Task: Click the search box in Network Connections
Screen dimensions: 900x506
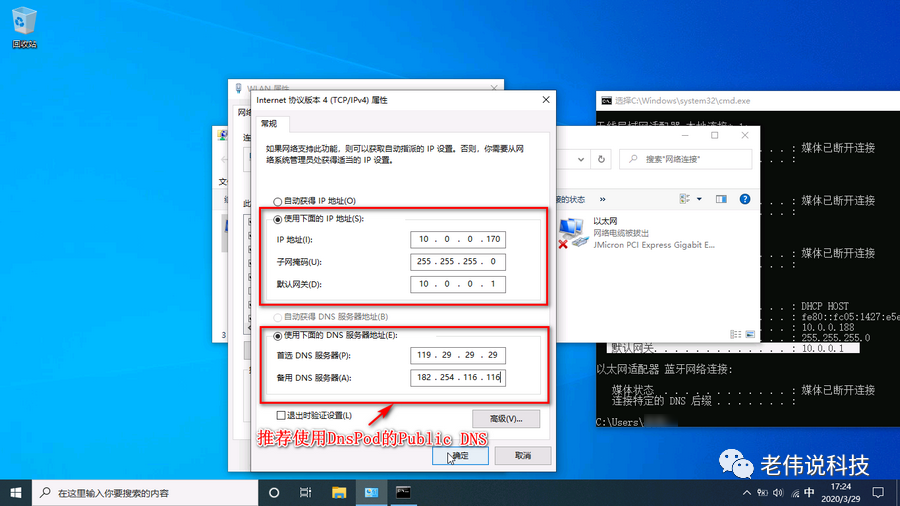Action: 685,159
